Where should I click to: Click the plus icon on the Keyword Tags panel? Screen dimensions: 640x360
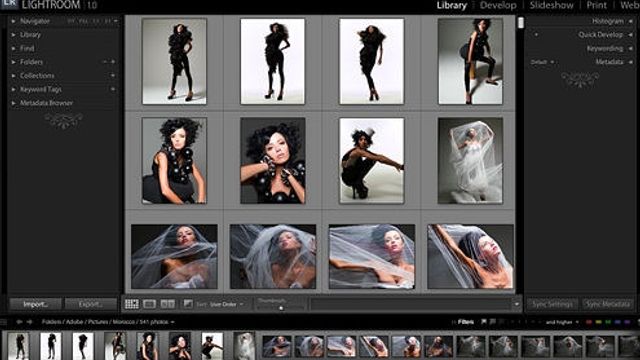pos(113,89)
